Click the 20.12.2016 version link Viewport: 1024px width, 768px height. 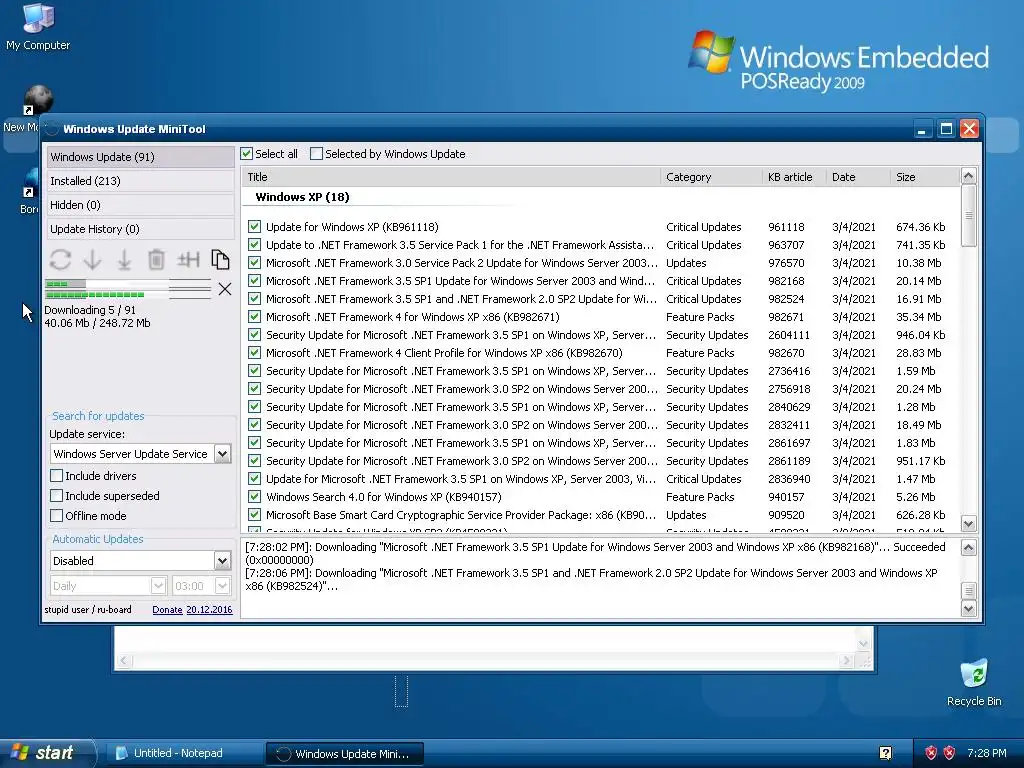pos(209,609)
